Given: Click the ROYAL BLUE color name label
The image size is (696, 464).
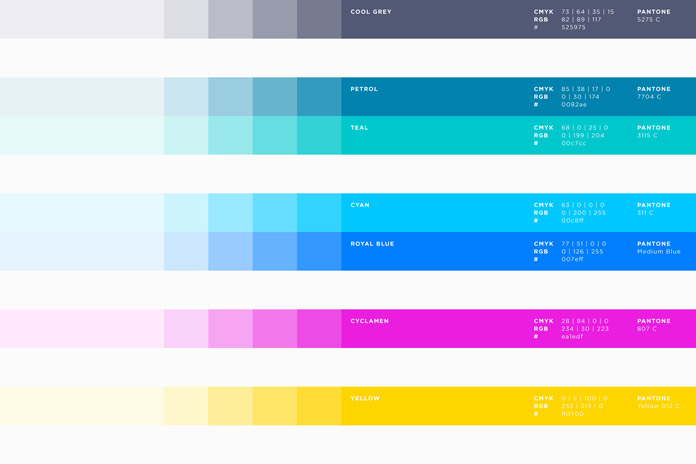Looking at the screenshot, I should pyautogui.click(x=372, y=244).
